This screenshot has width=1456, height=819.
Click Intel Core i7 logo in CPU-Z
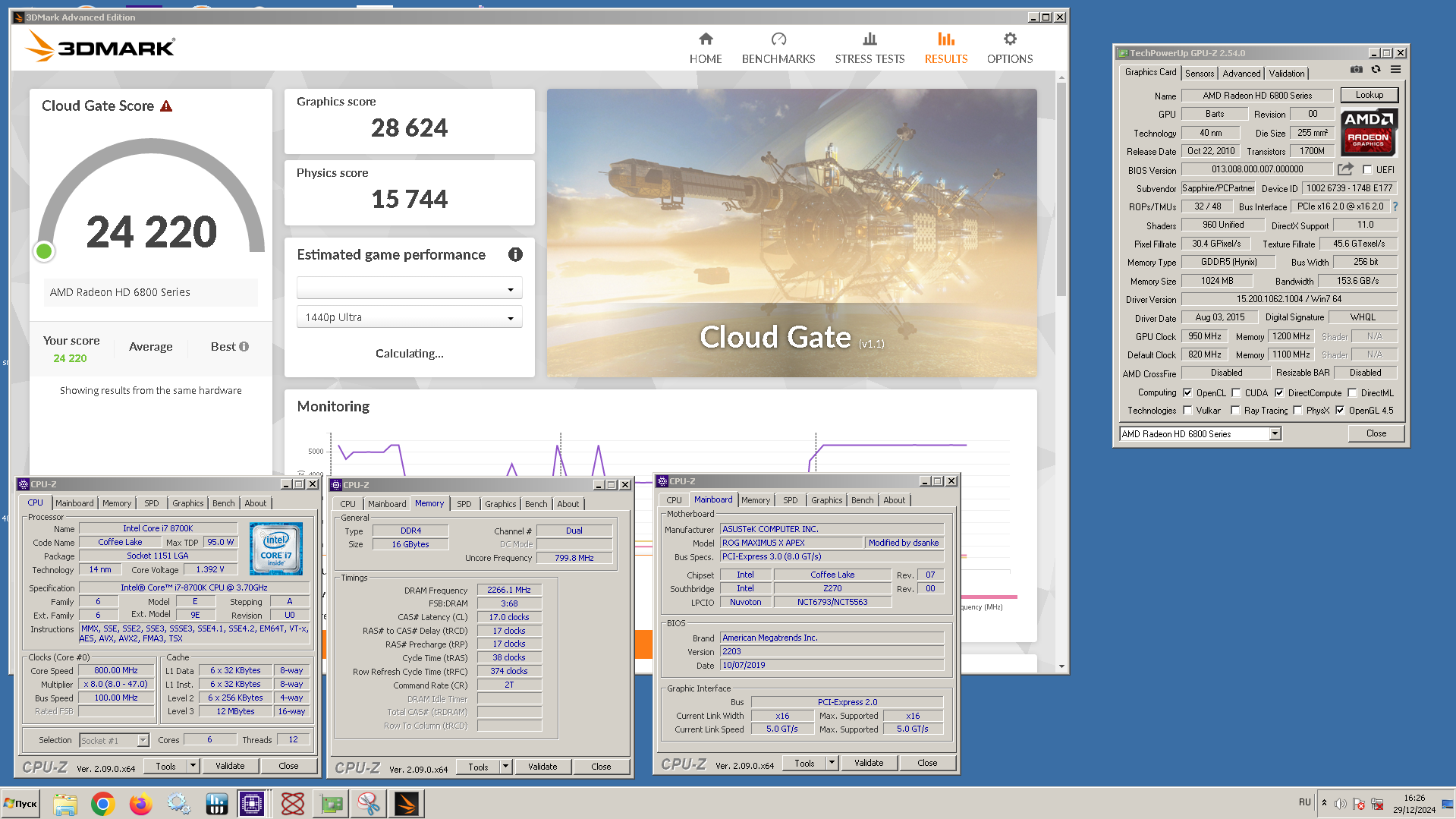pyautogui.click(x=275, y=548)
